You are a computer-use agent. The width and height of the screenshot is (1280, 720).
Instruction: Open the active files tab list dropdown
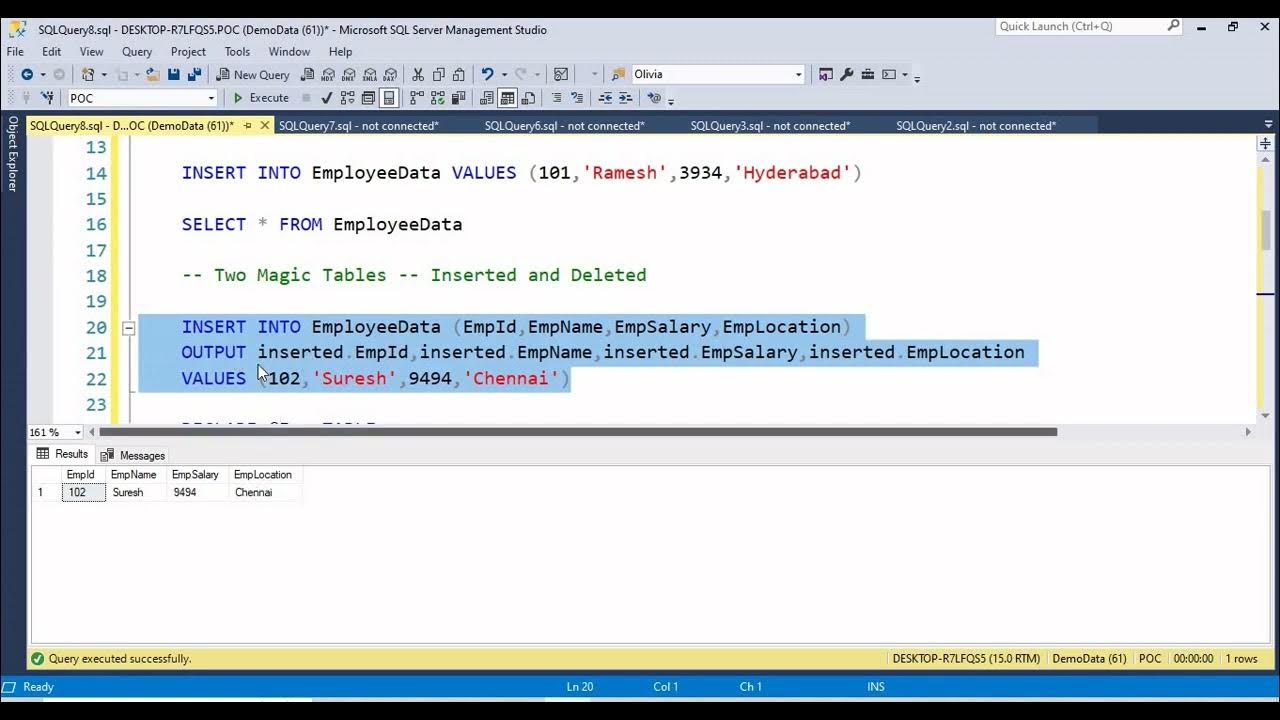[1268, 125]
